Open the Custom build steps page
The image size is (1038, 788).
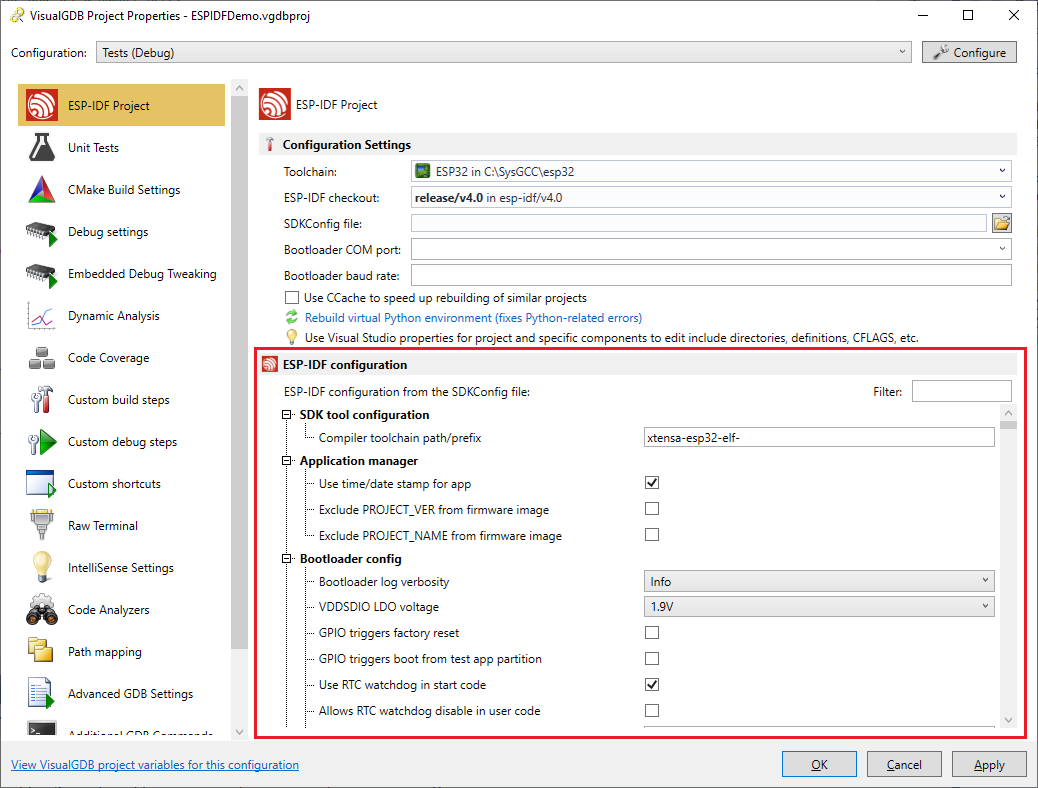[x=122, y=399]
